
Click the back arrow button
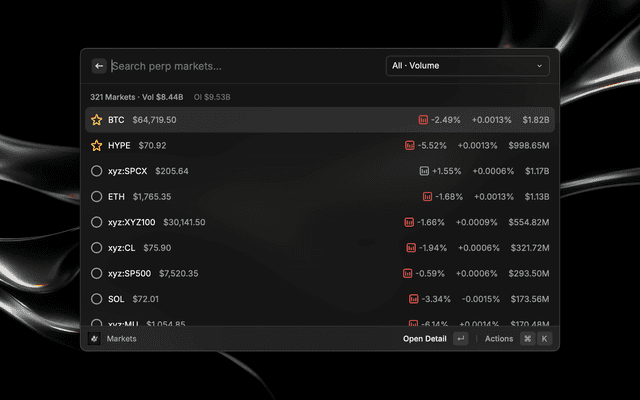(x=99, y=66)
